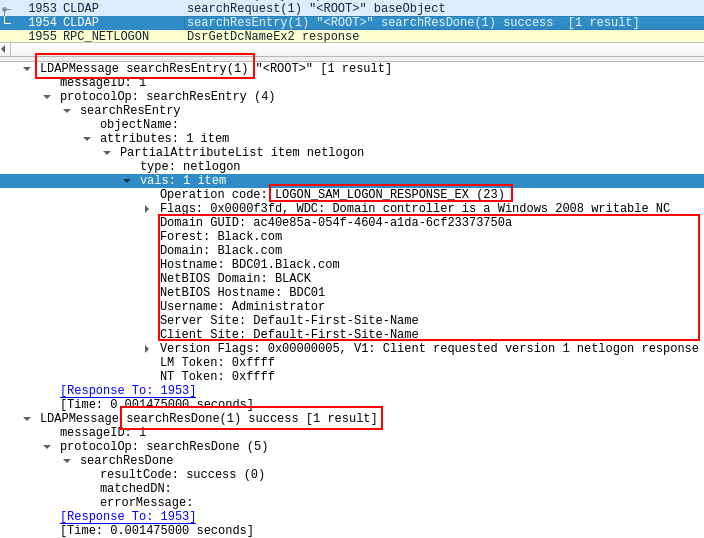Follow Response To: 1953 link under searchResEntry
Image resolution: width=704 pixels, height=538 pixels.
pos(127,391)
